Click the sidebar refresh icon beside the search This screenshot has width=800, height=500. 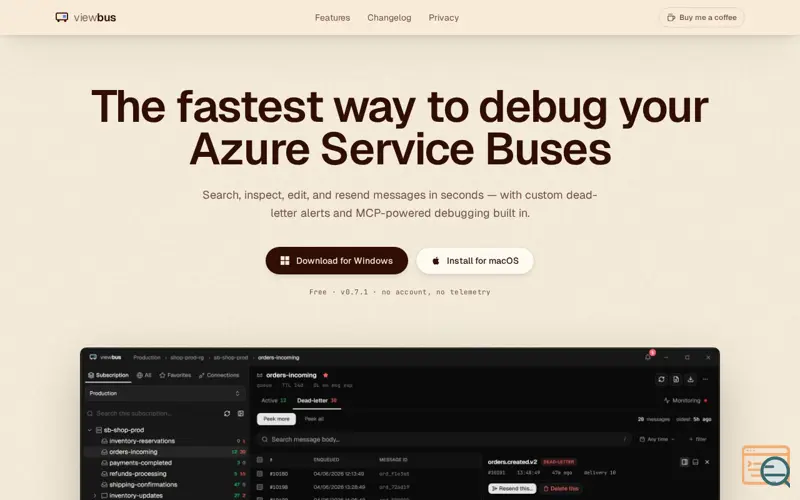227,413
